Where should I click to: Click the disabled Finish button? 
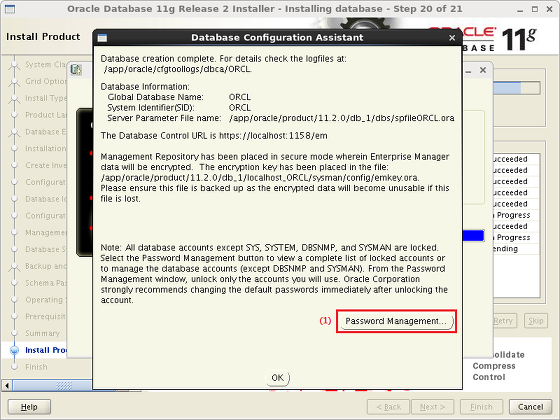coord(481,407)
